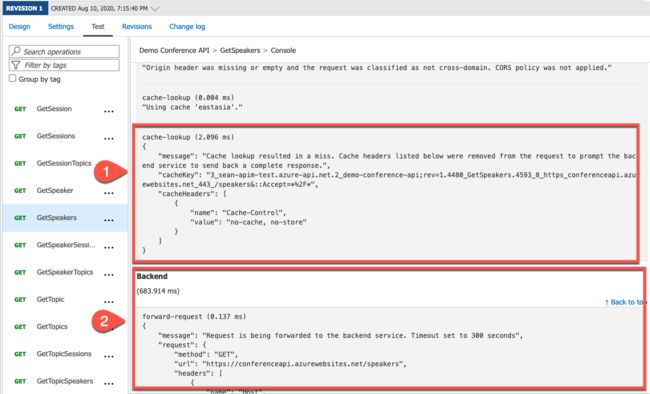The image size is (650, 394).
Task: Open the Change log tab
Action: click(x=187, y=27)
